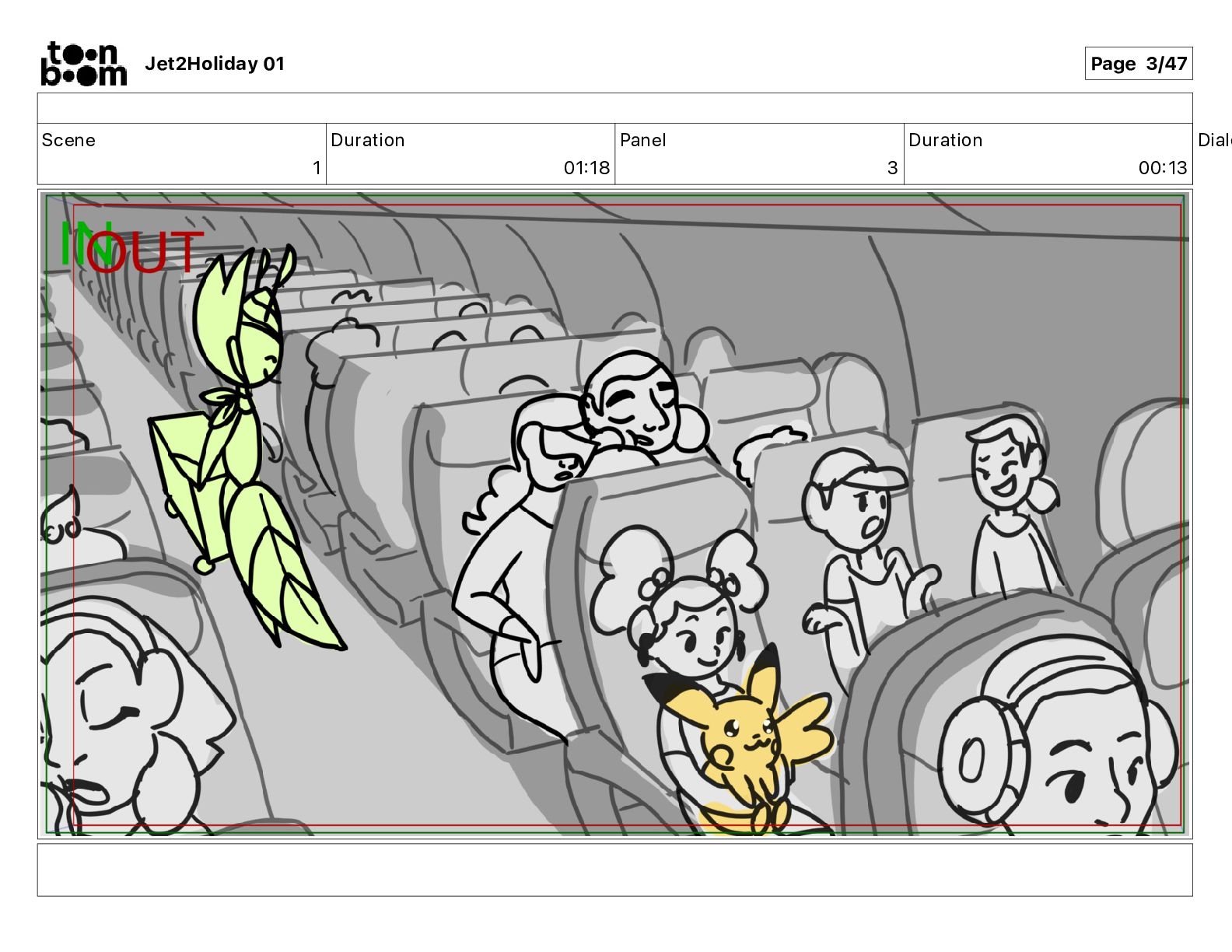Click the panel number value 3
The image size is (1232, 952).
click(x=893, y=168)
